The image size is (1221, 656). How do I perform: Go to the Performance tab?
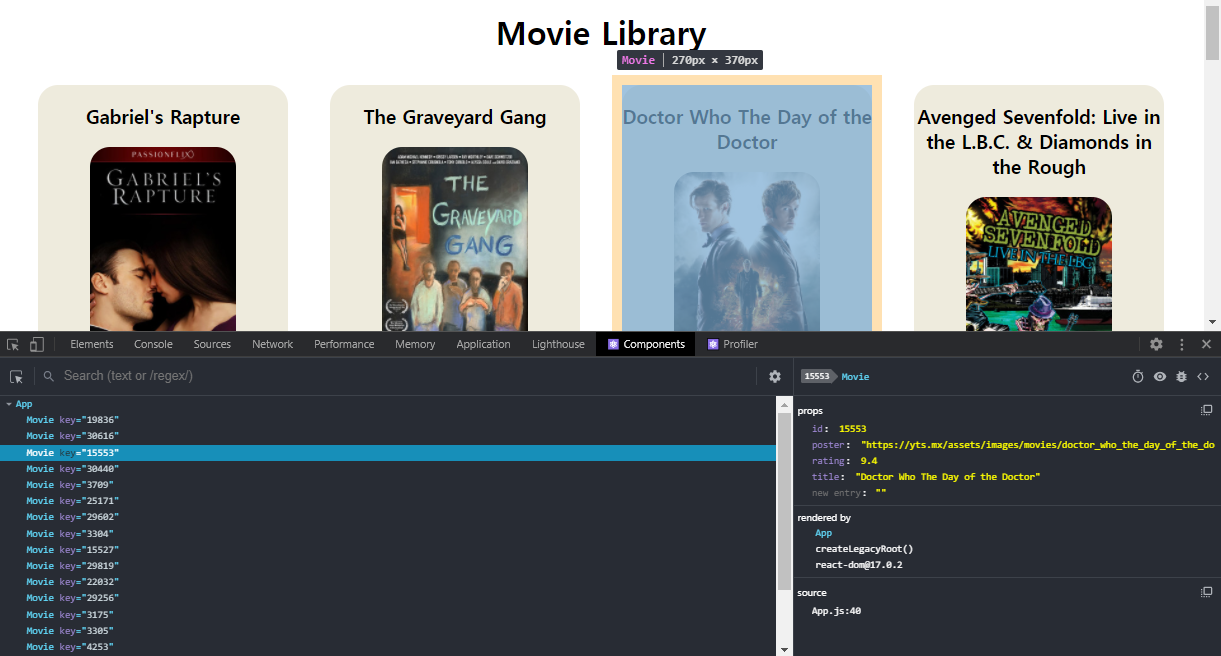[x=344, y=344]
